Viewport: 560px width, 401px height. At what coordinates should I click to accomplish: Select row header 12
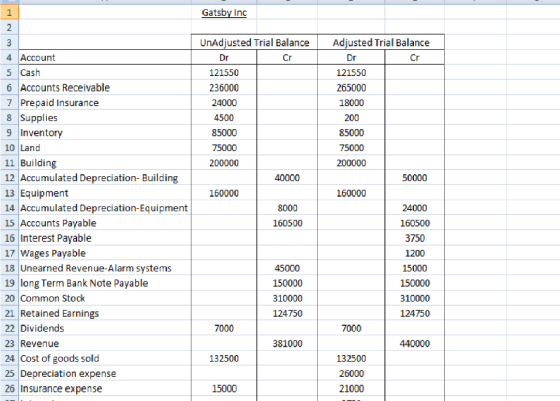coord(9,178)
